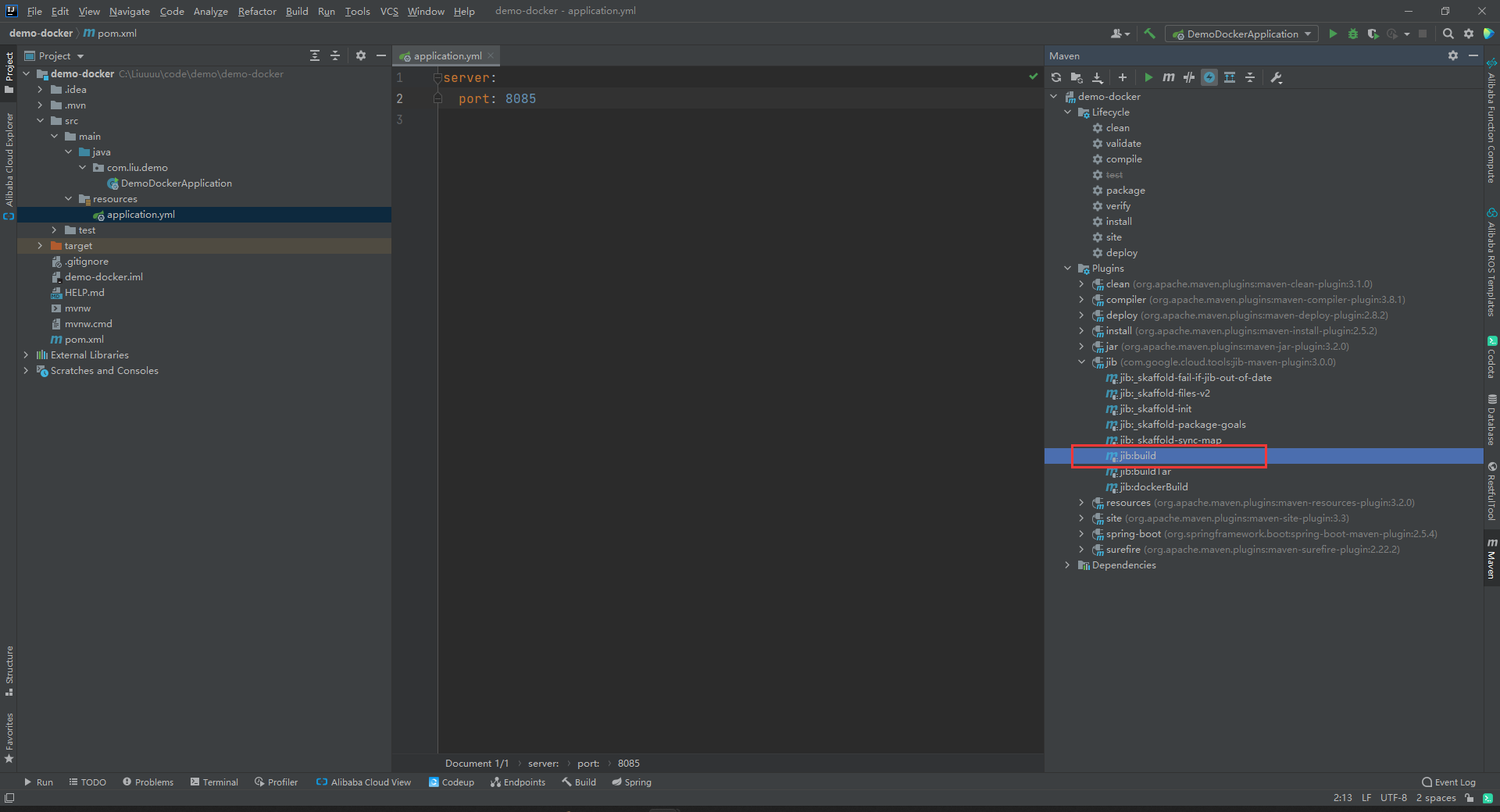
Task: Select the application.yml editor tab
Action: 447,55
